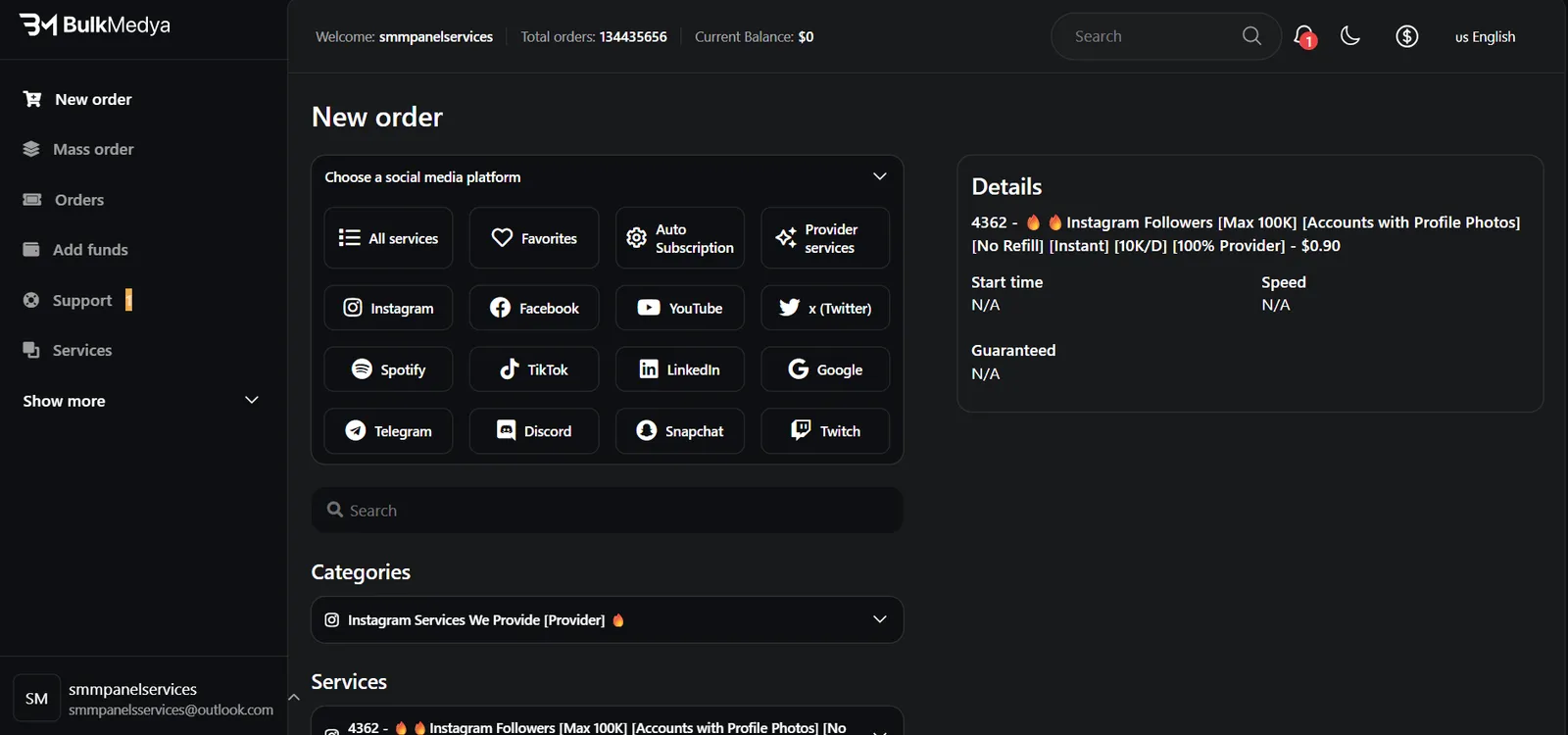The height and width of the screenshot is (735, 1568).
Task: Filter services by TikTok
Action: point(534,369)
